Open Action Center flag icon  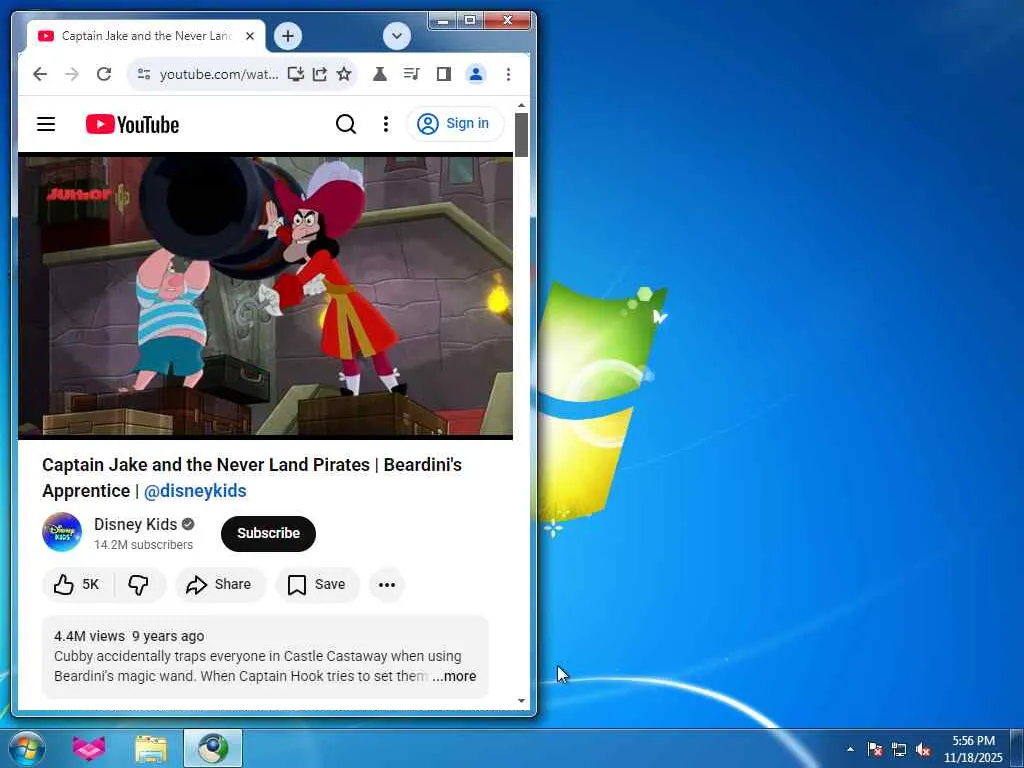pyautogui.click(x=875, y=749)
